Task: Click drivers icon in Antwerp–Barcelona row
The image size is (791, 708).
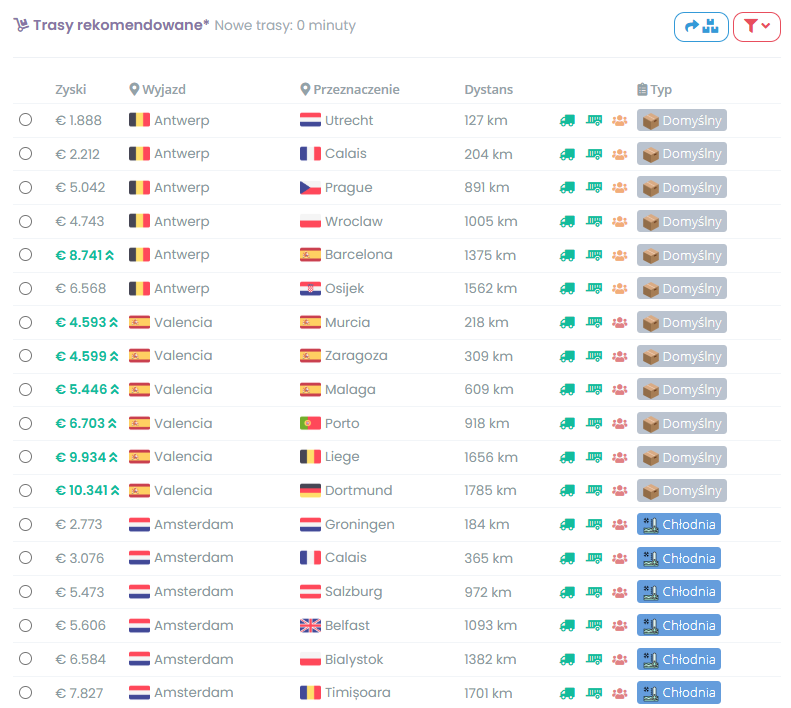Action: (x=619, y=255)
